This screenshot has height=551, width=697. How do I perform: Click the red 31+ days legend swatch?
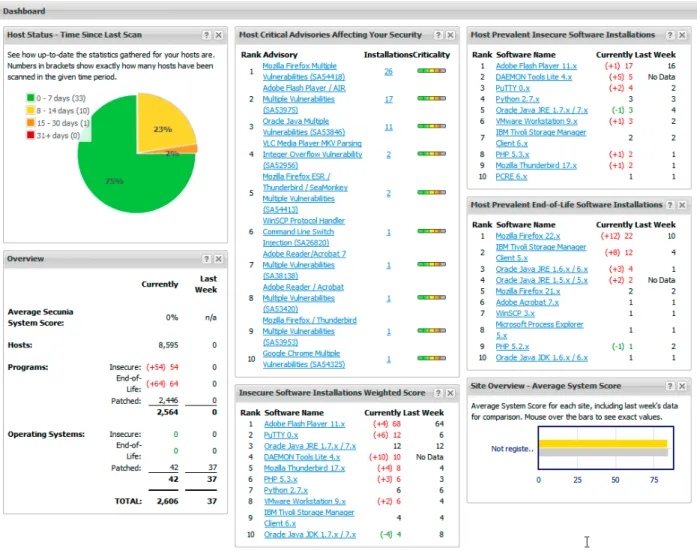pyautogui.click(x=30, y=135)
